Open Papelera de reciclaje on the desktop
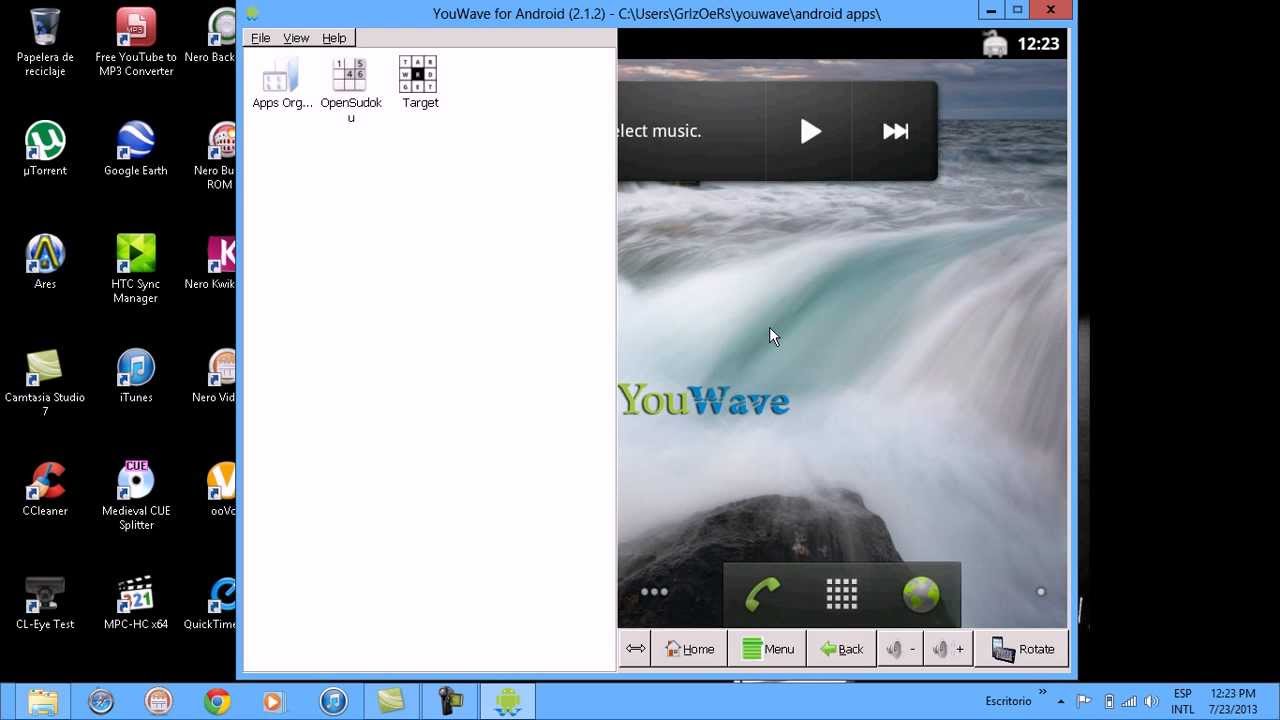The image size is (1280, 720). pos(45,43)
